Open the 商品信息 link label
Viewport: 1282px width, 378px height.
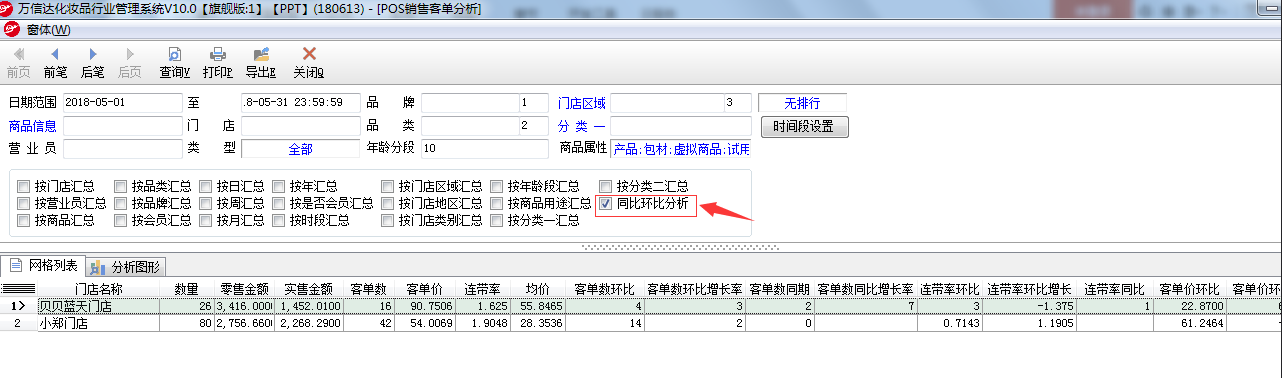32,126
